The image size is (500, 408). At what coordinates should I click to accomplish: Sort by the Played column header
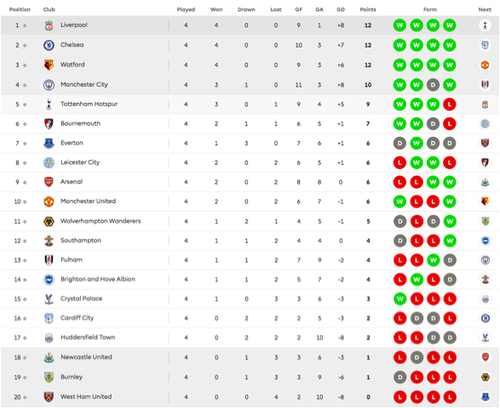186,9
